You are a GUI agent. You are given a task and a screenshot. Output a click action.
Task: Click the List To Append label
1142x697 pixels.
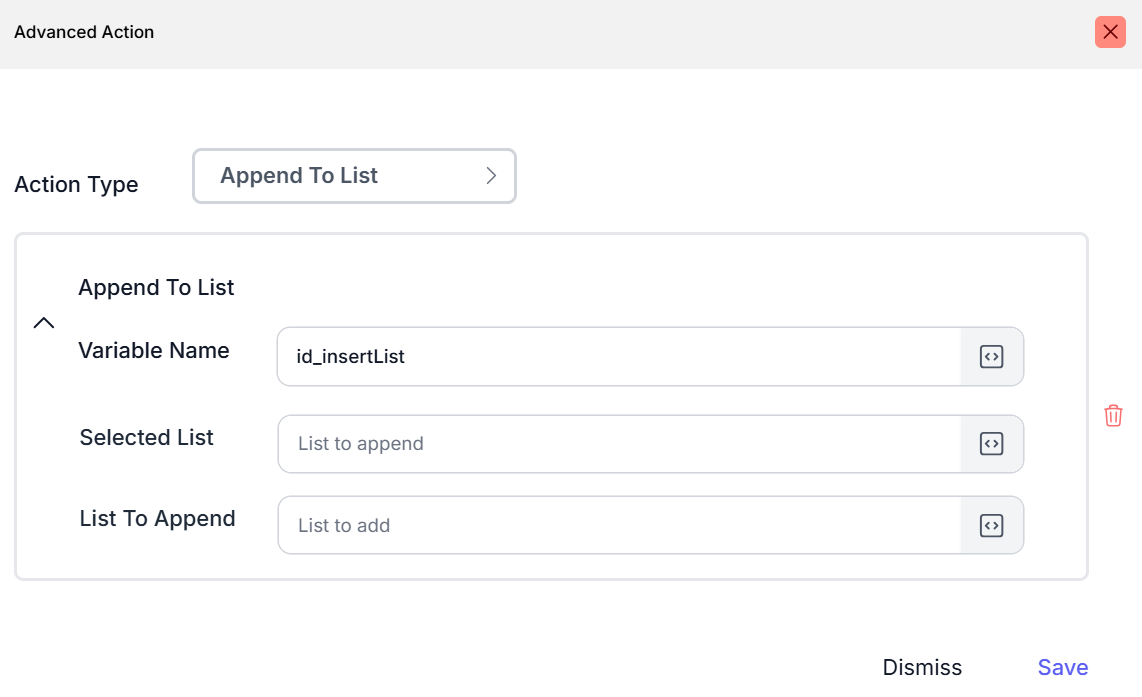[158, 519]
